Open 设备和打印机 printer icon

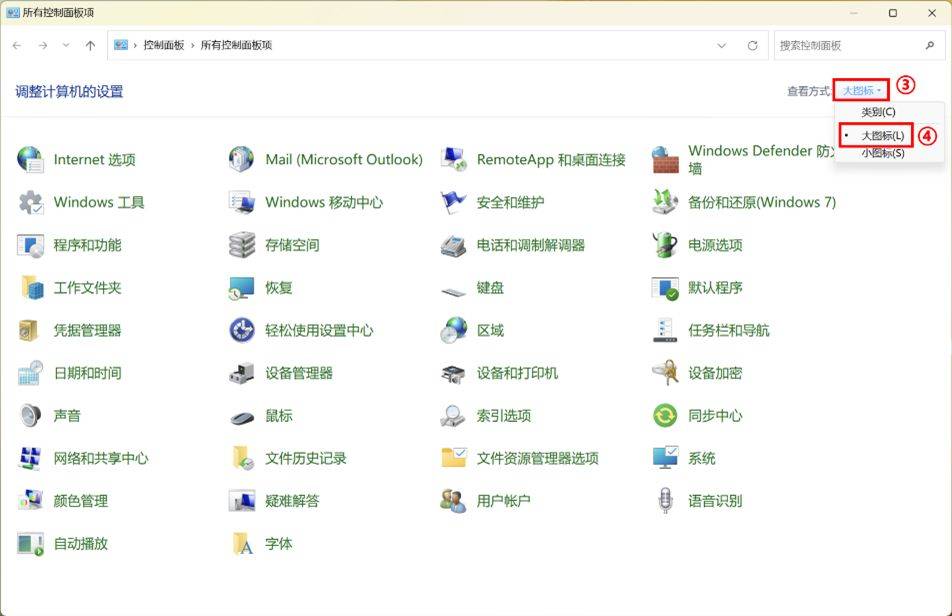coord(454,373)
